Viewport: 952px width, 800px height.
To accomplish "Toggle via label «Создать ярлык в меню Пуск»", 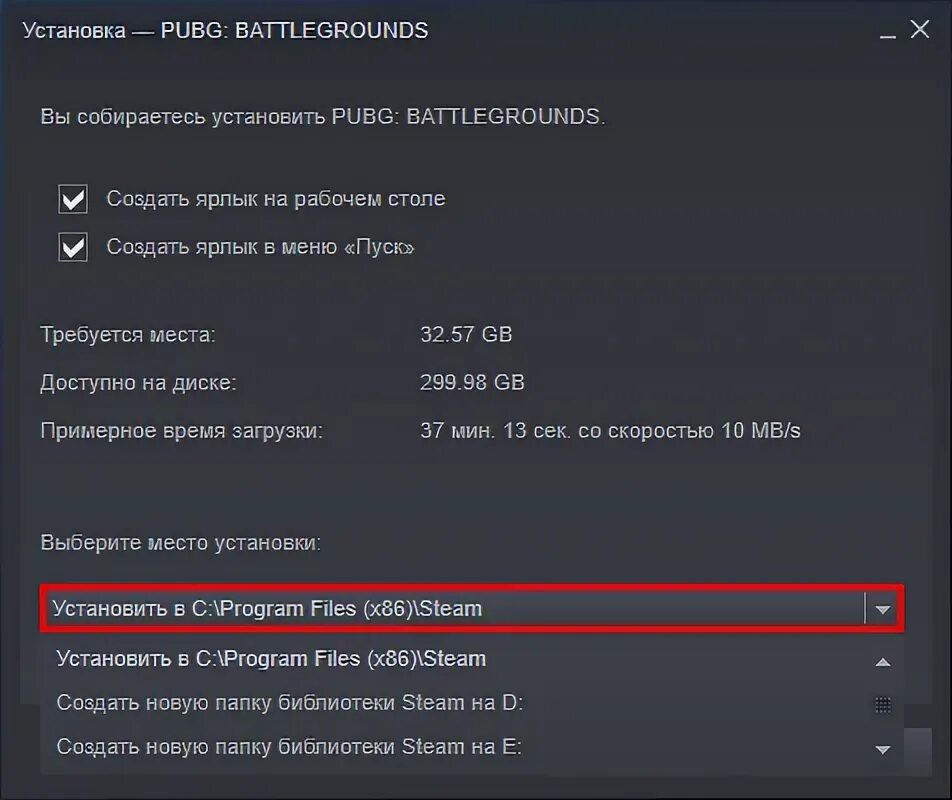I will (x=260, y=247).
